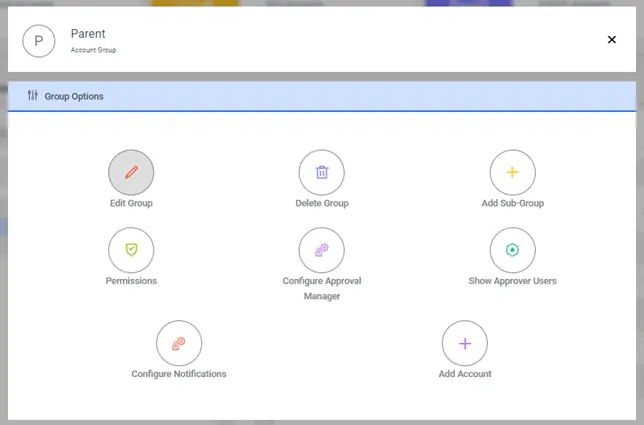
Task: Close the Parent account group dialog
Action: click(612, 39)
